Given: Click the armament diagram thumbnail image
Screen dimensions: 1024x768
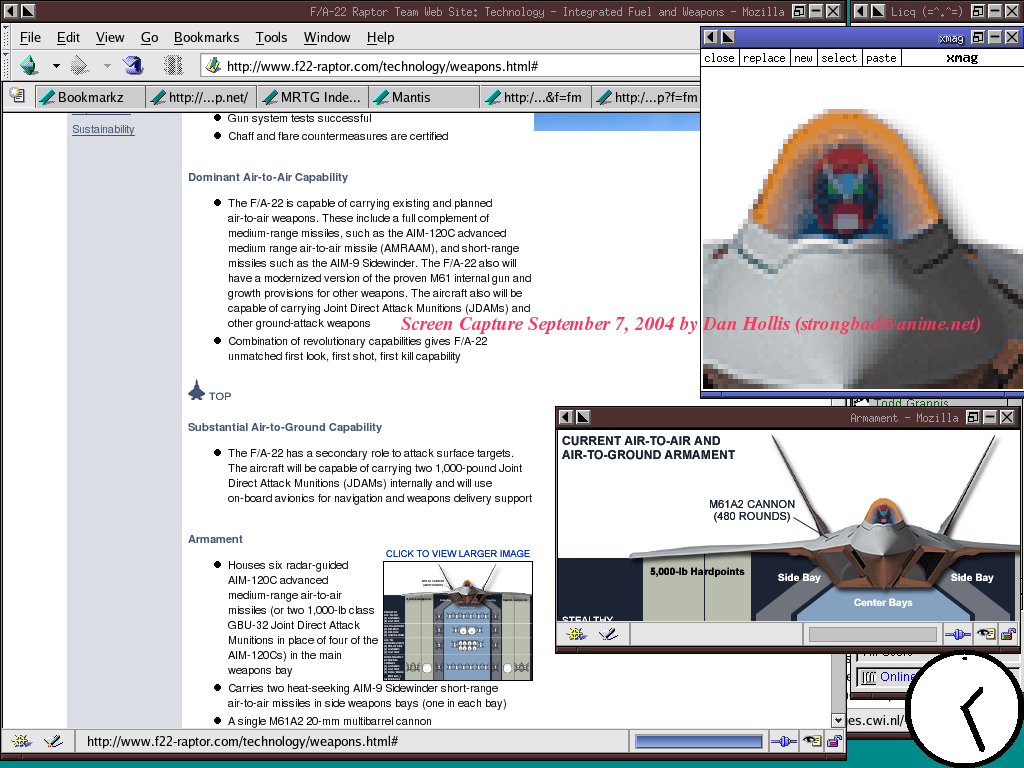Looking at the screenshot, I should coord(457,620).
